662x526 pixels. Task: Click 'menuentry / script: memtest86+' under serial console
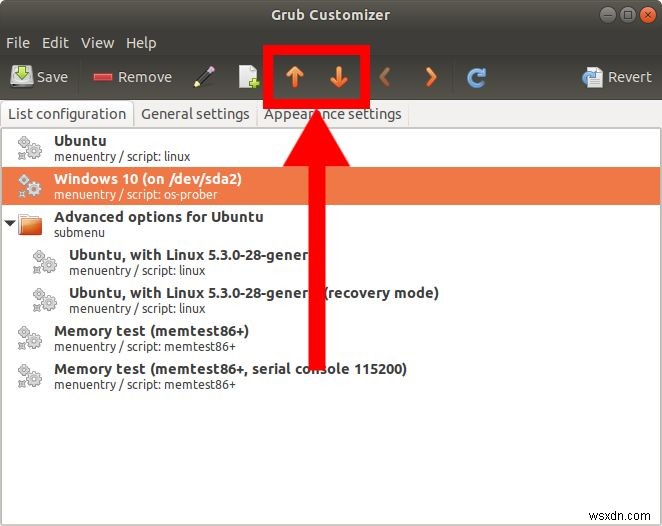coord(145,385)
